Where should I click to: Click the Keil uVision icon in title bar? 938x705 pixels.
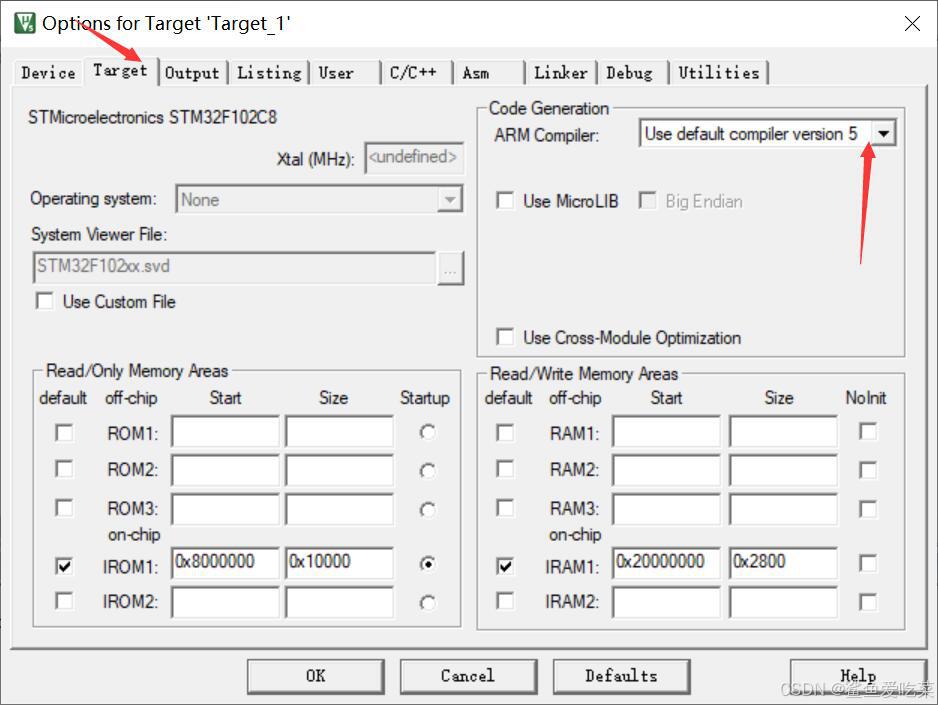25,23
